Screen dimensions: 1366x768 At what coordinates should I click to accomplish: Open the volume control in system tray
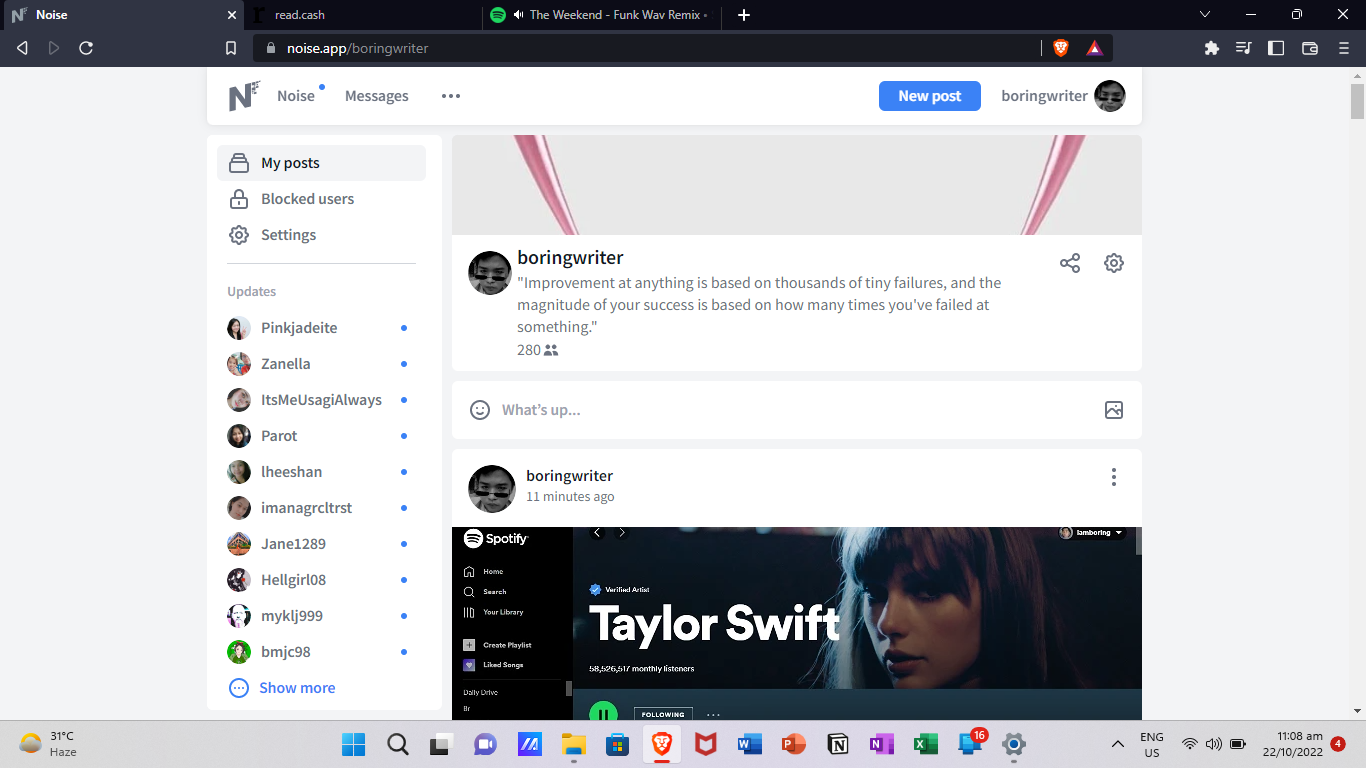point(1213,744)
